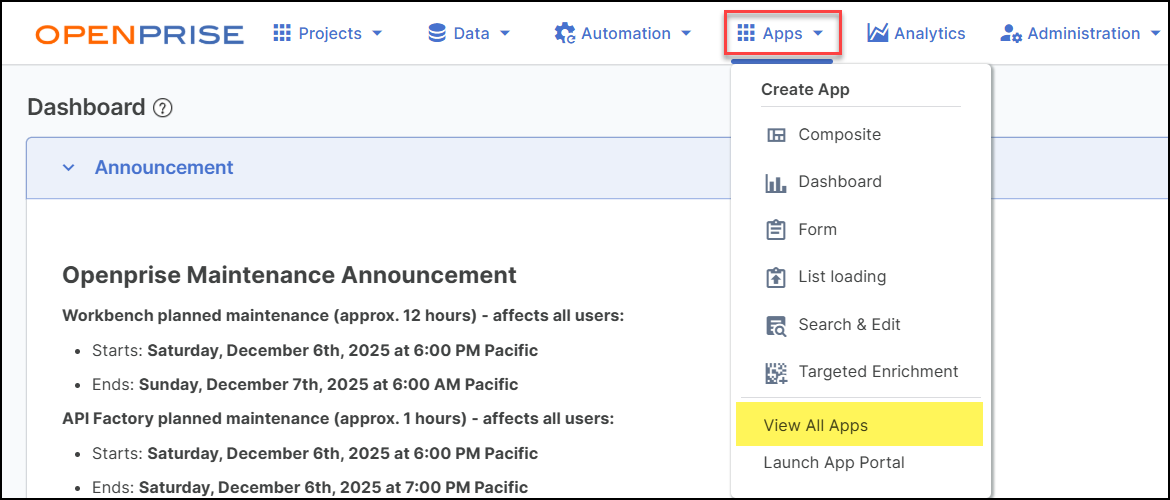Click the API Factory planned maintenance line
Viewport: 1170px width, 500px height.
(x=338, y=419)
